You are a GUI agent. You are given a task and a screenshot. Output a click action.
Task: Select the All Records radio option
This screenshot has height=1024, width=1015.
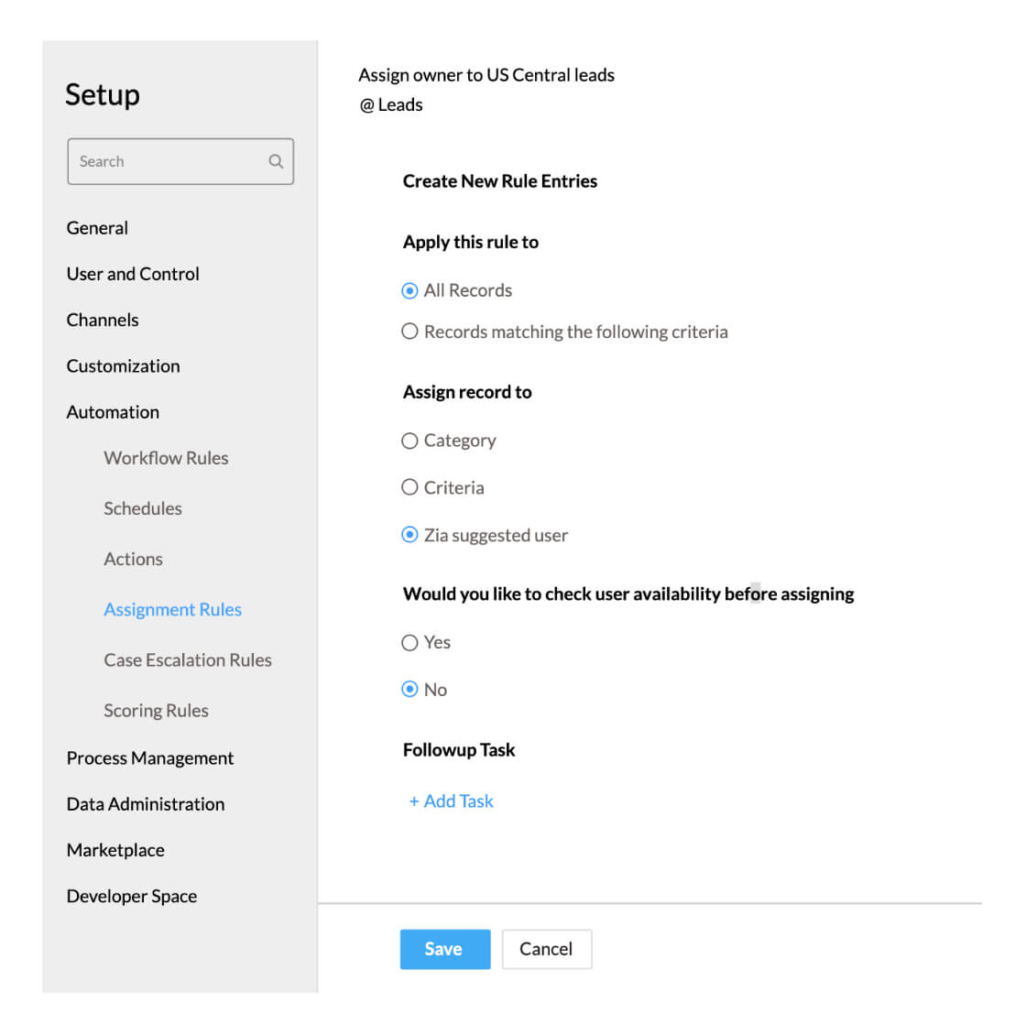(x=409, y=291)
